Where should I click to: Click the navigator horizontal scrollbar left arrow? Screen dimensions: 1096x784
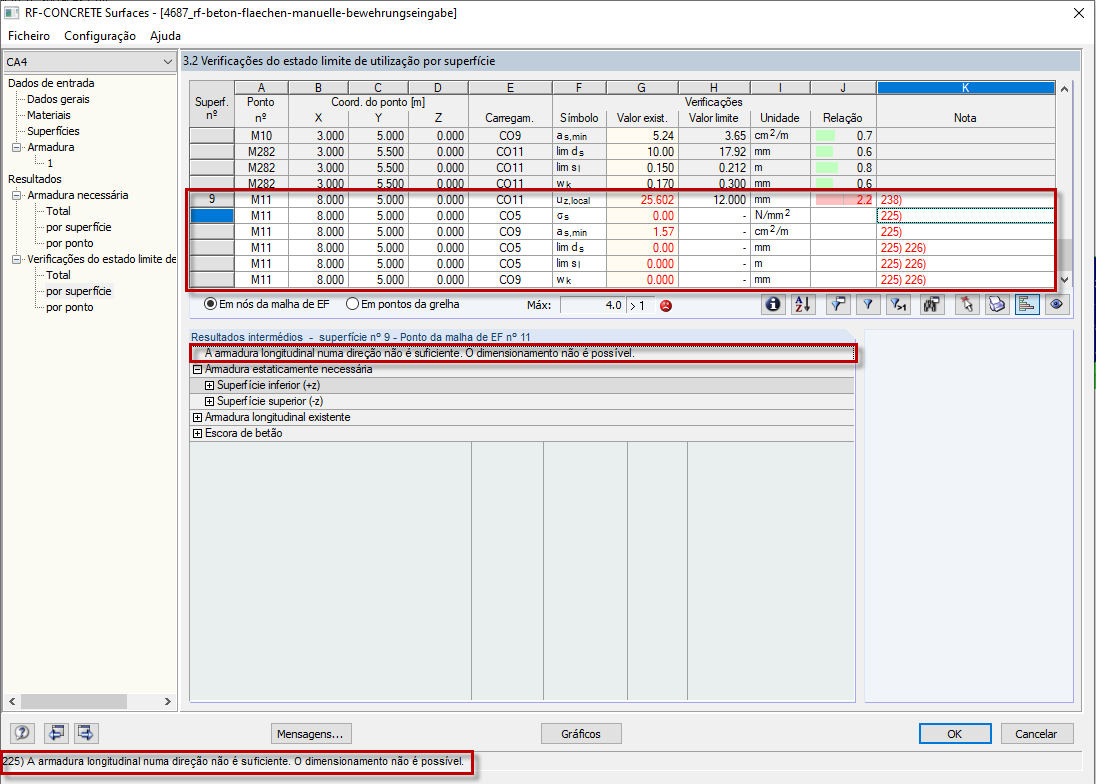click(12, 702)
